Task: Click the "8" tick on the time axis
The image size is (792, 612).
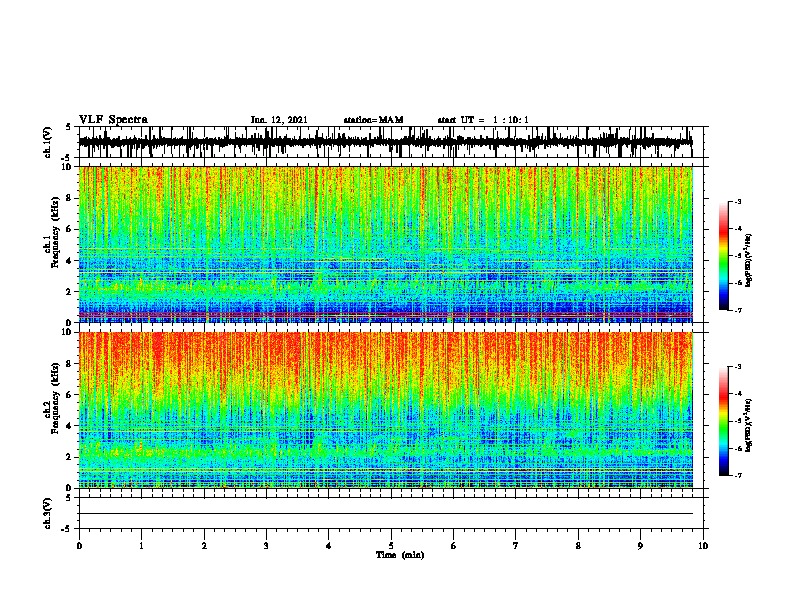Action: [x=578, y=546]
